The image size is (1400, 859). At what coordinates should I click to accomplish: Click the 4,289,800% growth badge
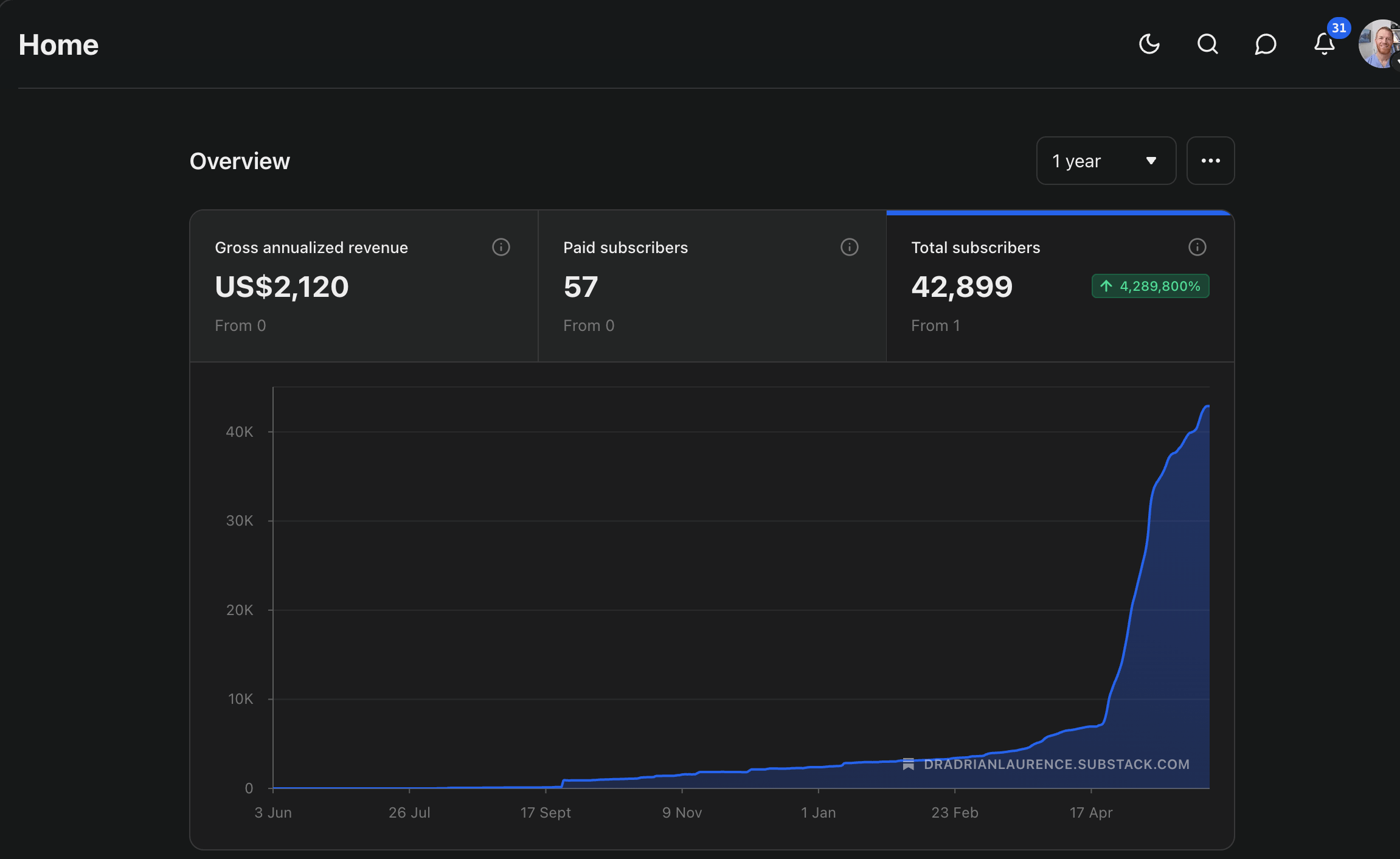click(x=1150, y=286)
